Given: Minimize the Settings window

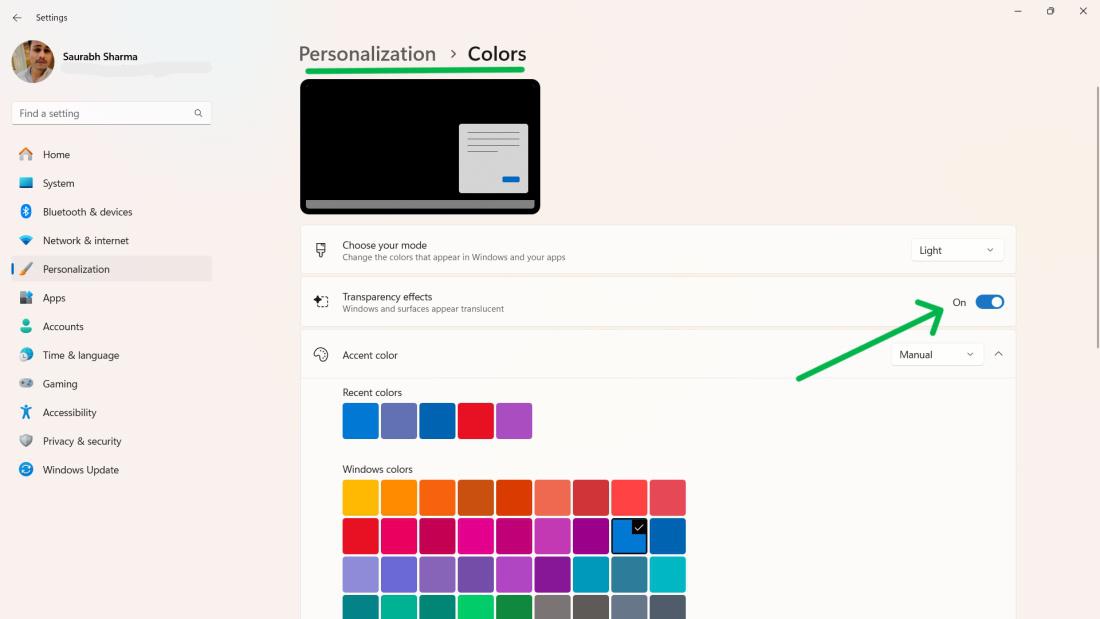Looking at the screenshot, I should click(1018, 11).
